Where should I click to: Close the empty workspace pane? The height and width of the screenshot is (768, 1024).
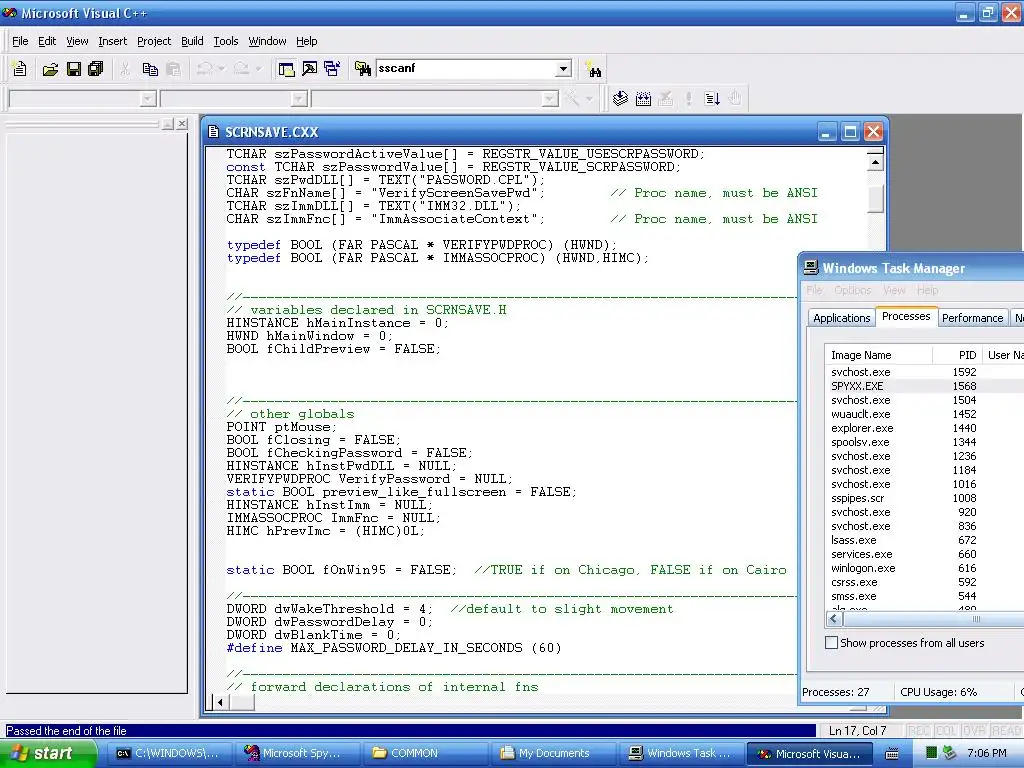pyautogui.click(x=182, y=123)
